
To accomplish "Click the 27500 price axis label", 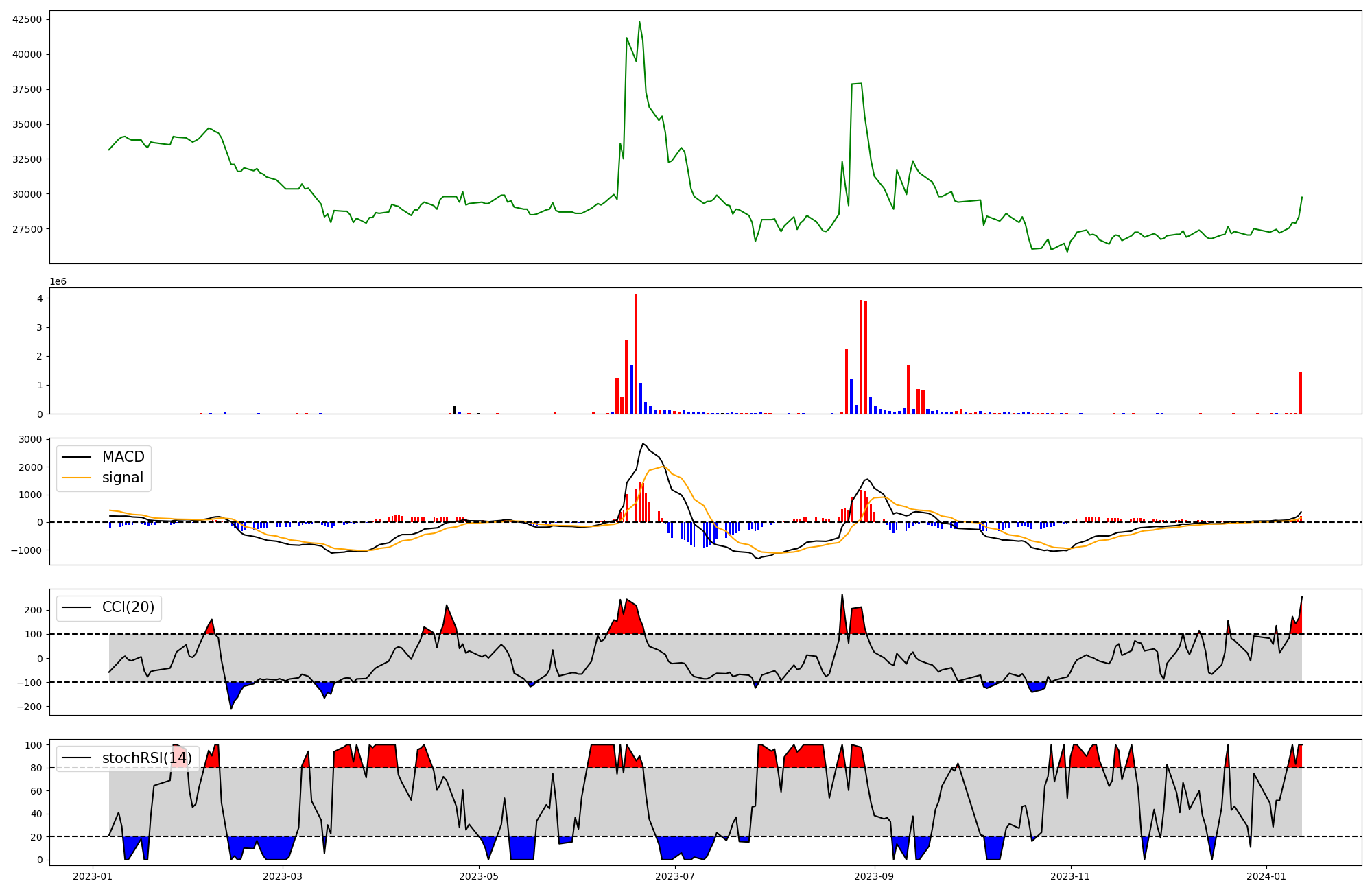I will click(27, 229).
